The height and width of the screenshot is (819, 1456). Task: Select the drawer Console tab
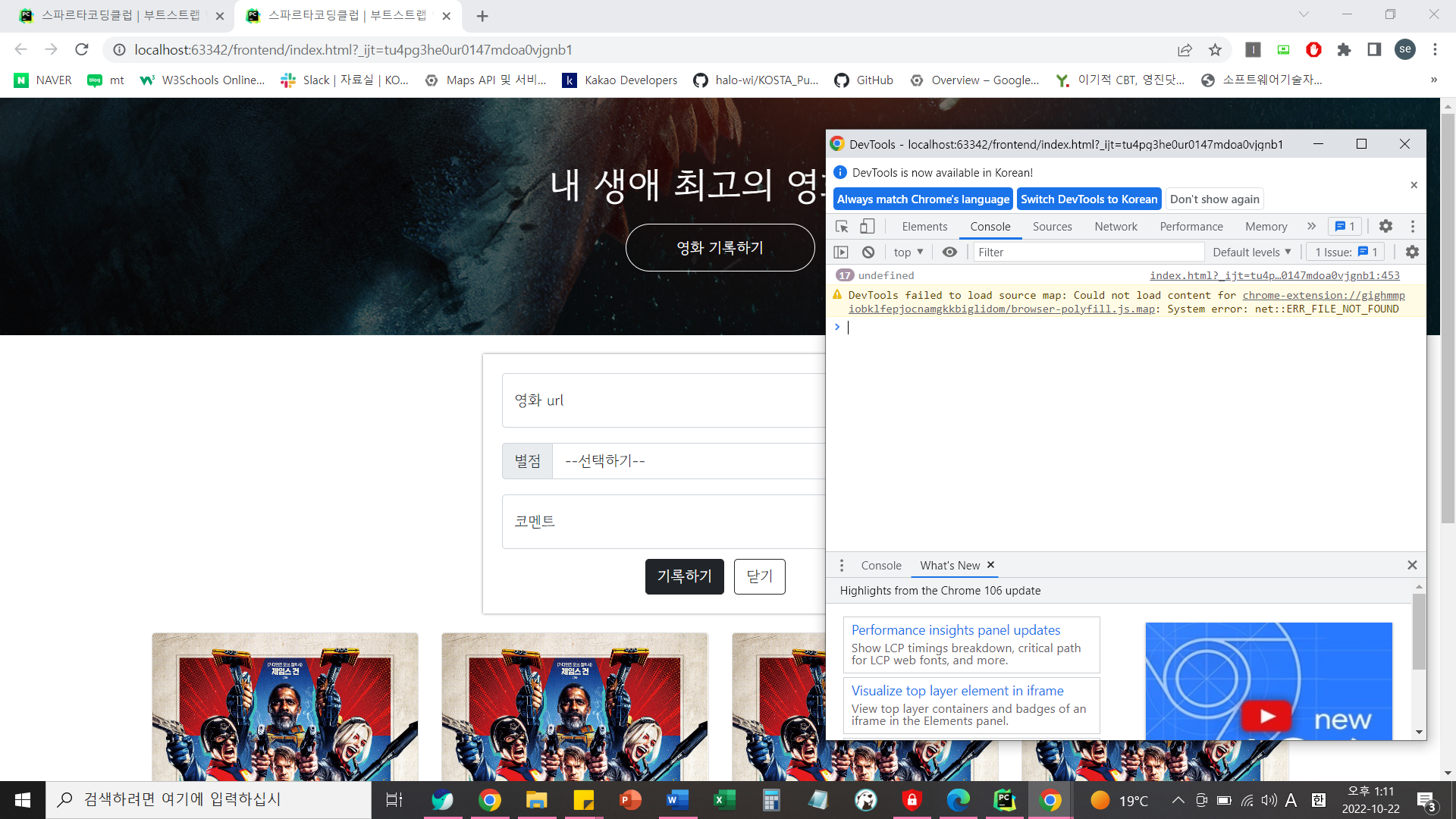pyautogui.click(x=880, y=565)
